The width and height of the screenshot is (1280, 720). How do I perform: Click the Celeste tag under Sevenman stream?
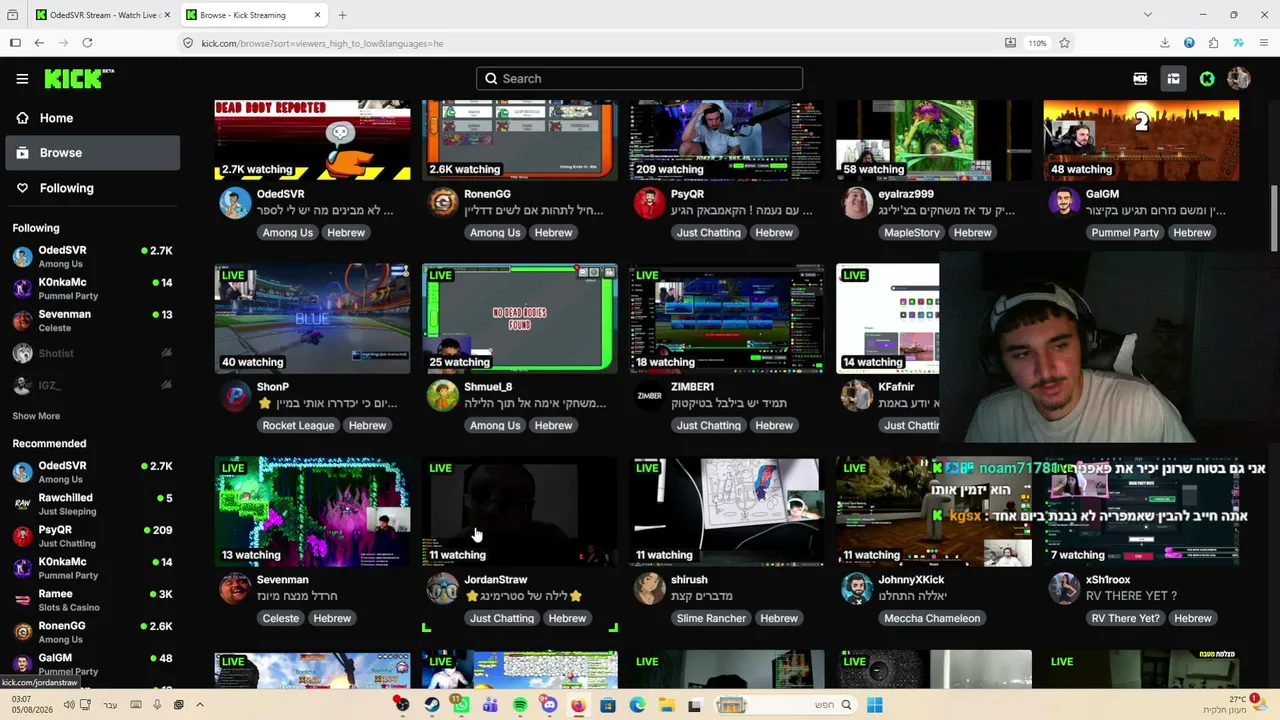pyautogui.click(x=281, y=619)
